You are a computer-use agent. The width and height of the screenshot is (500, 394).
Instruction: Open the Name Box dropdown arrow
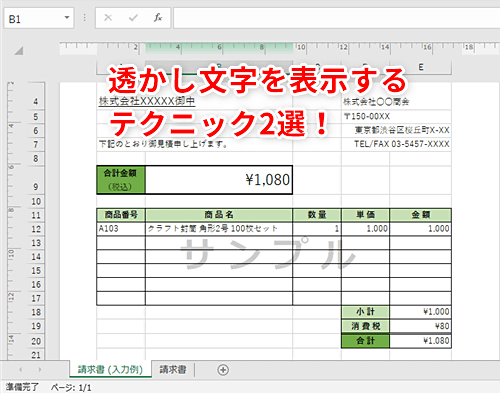[67, 17]
